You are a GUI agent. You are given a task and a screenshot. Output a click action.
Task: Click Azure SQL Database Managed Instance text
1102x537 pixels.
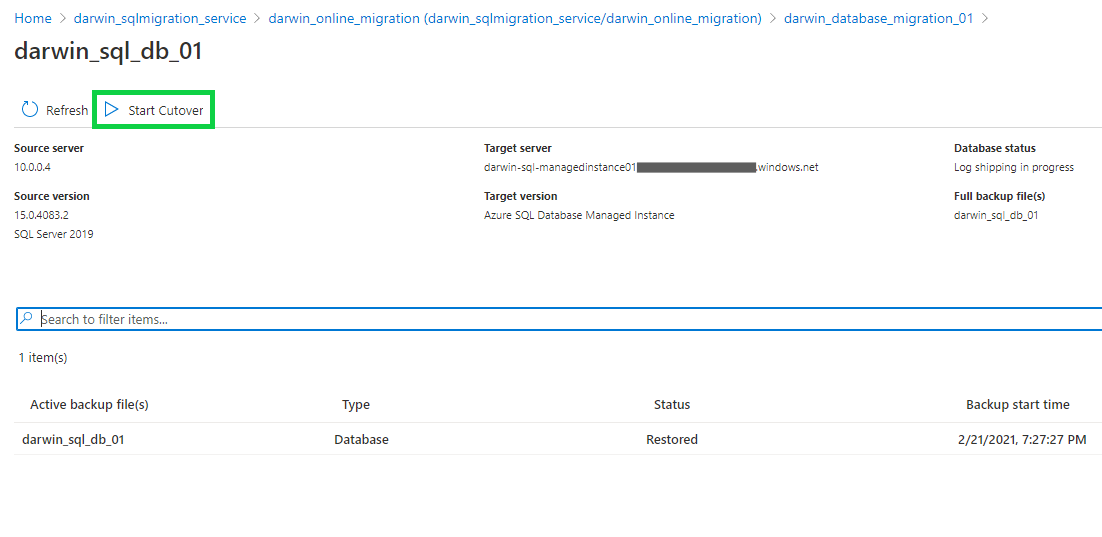coord(579,216)
